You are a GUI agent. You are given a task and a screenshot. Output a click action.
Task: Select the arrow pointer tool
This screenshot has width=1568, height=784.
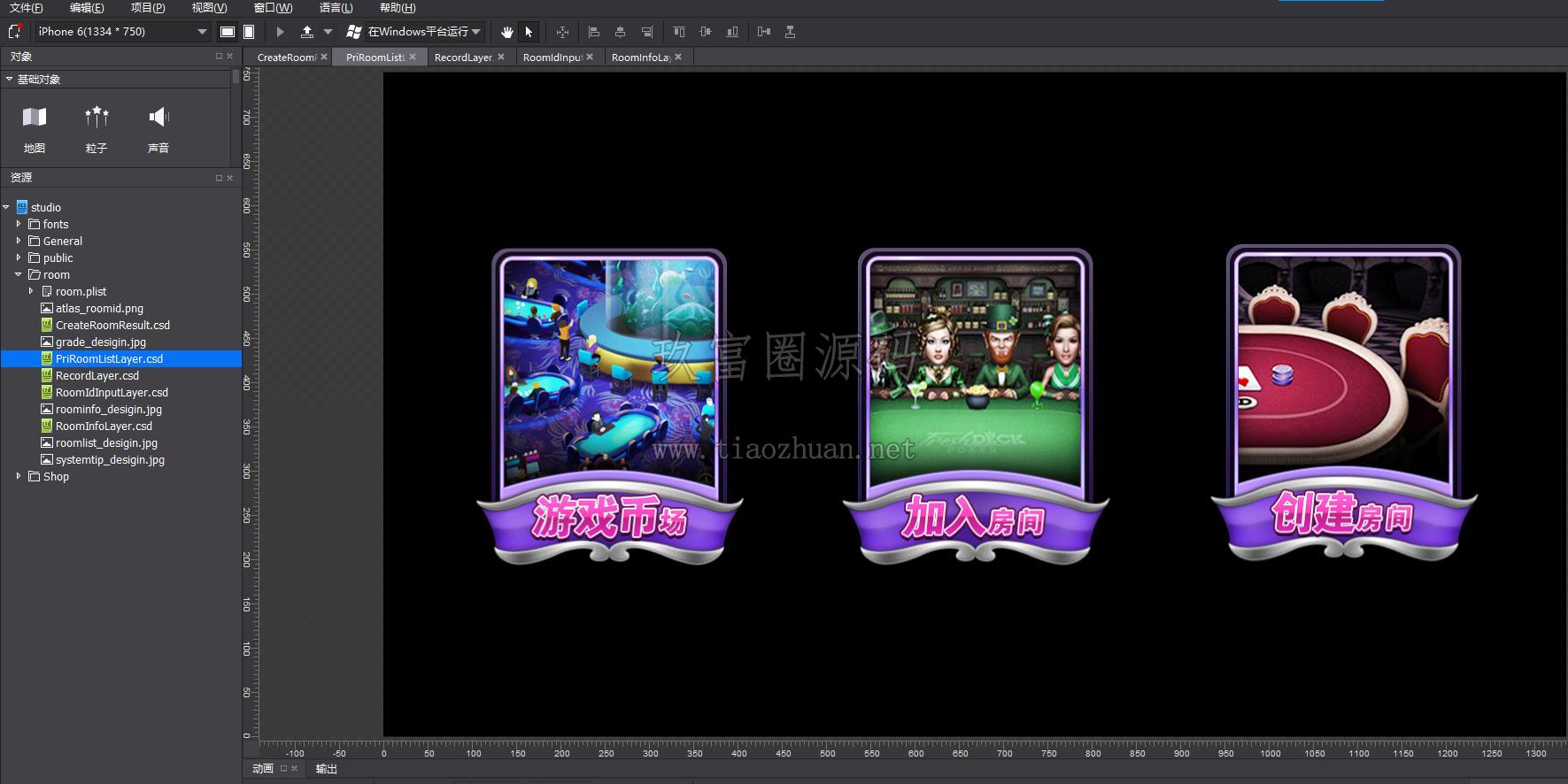529,32
